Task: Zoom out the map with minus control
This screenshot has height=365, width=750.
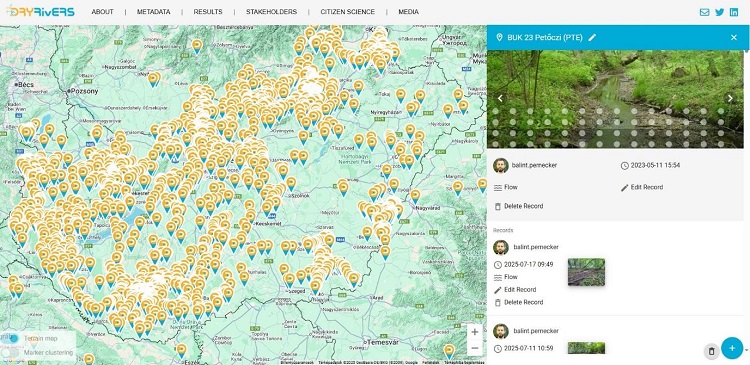Action: (x=474, y=348)
